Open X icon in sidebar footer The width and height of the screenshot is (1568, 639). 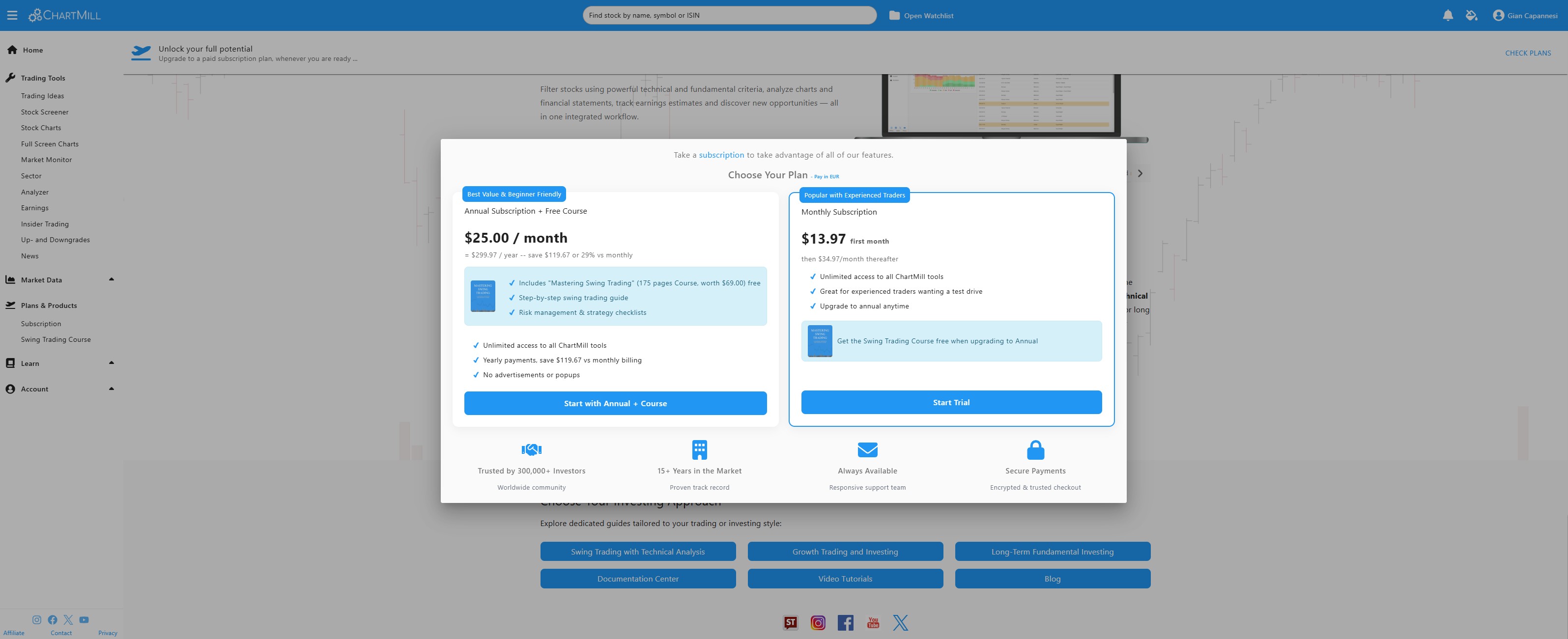click(x=68, y=619)
